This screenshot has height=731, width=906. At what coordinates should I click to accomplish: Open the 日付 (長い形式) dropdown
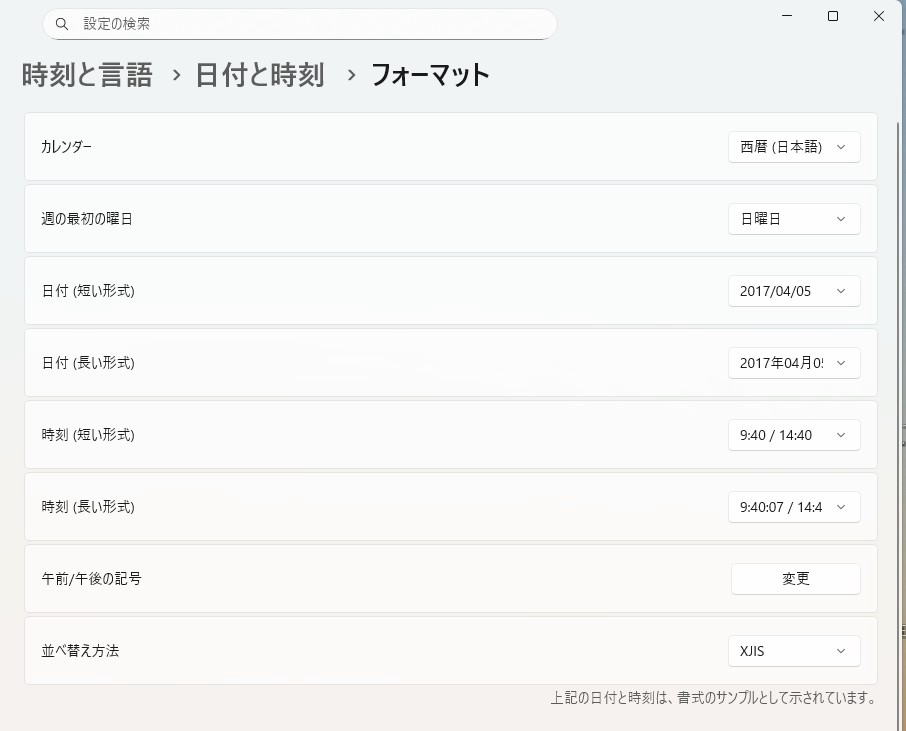point(794,363)
